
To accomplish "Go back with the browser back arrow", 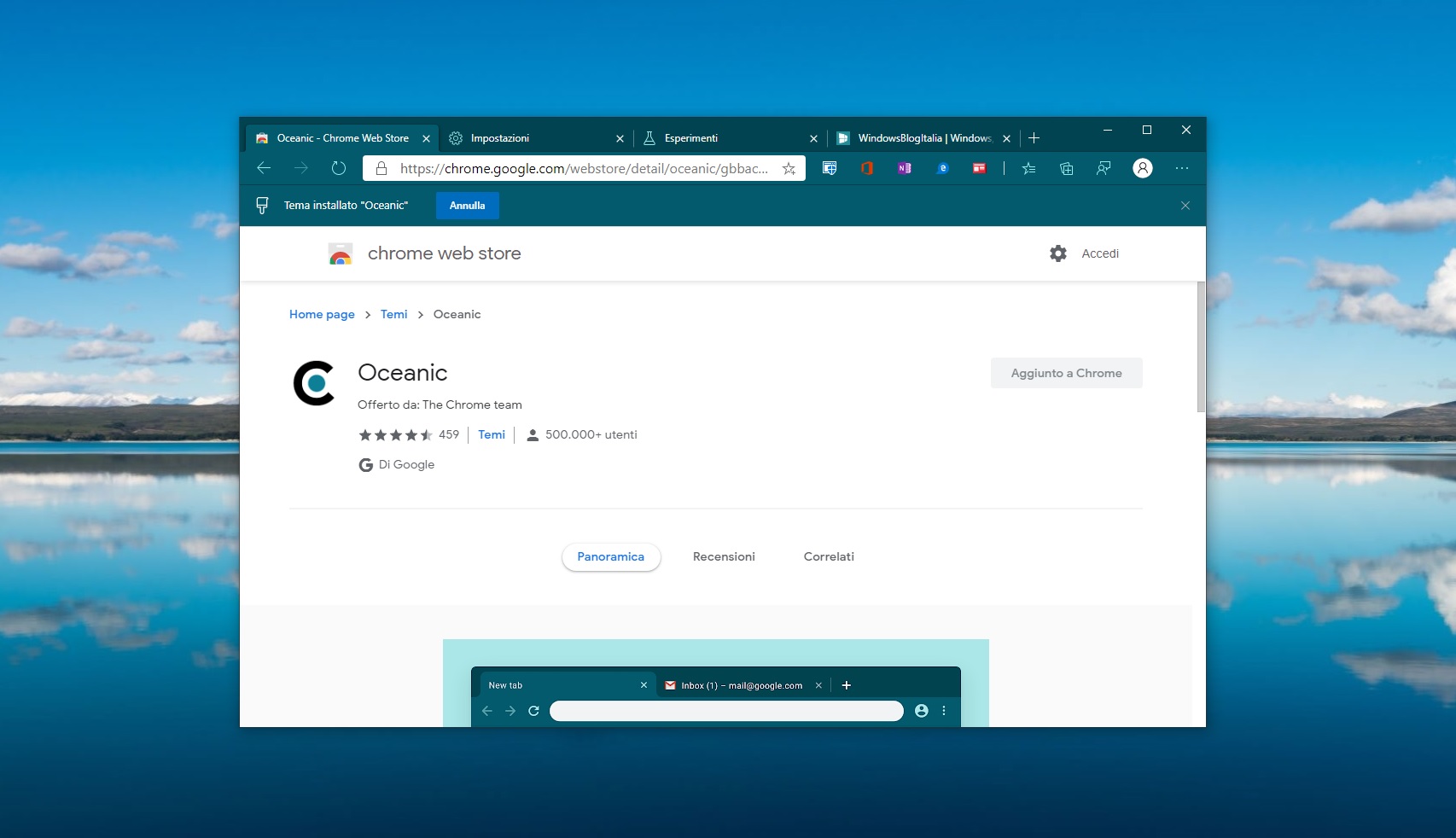I will point(264,168).
